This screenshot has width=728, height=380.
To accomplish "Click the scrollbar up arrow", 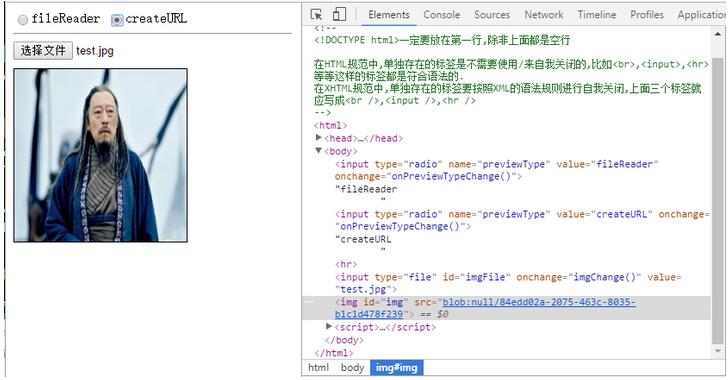I will 718,34.
